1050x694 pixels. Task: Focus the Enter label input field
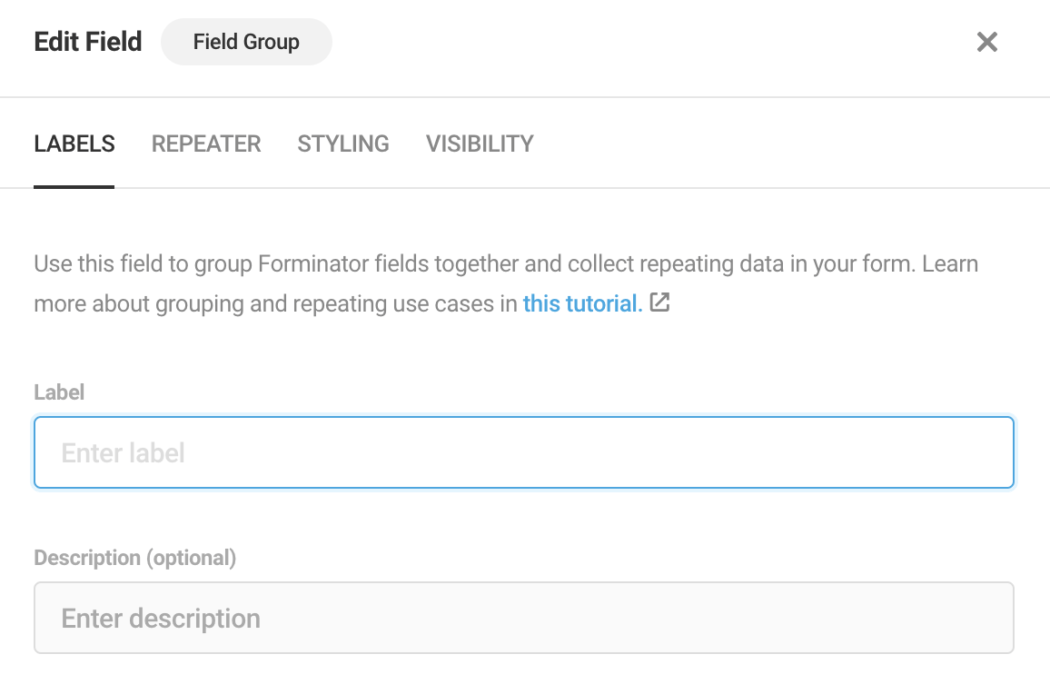tap(524, 453)
